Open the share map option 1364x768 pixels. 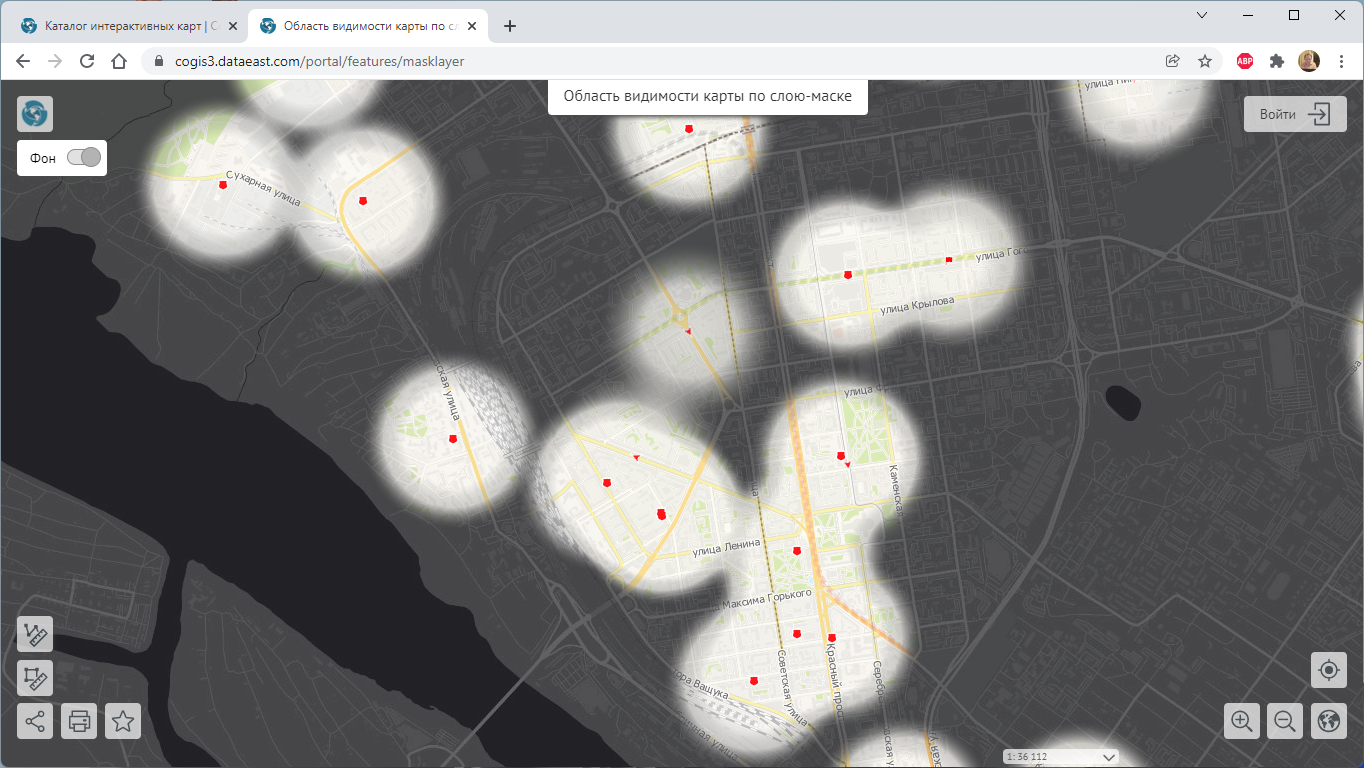pyautogui.click(x=35, y=721)
